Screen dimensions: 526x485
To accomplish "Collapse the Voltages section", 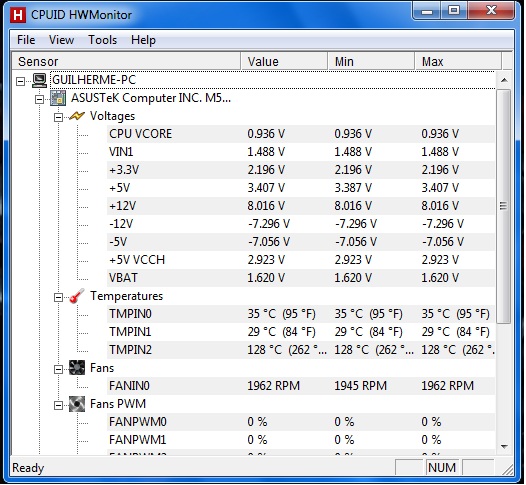I will pyautogui.click(x=59, y=117).
